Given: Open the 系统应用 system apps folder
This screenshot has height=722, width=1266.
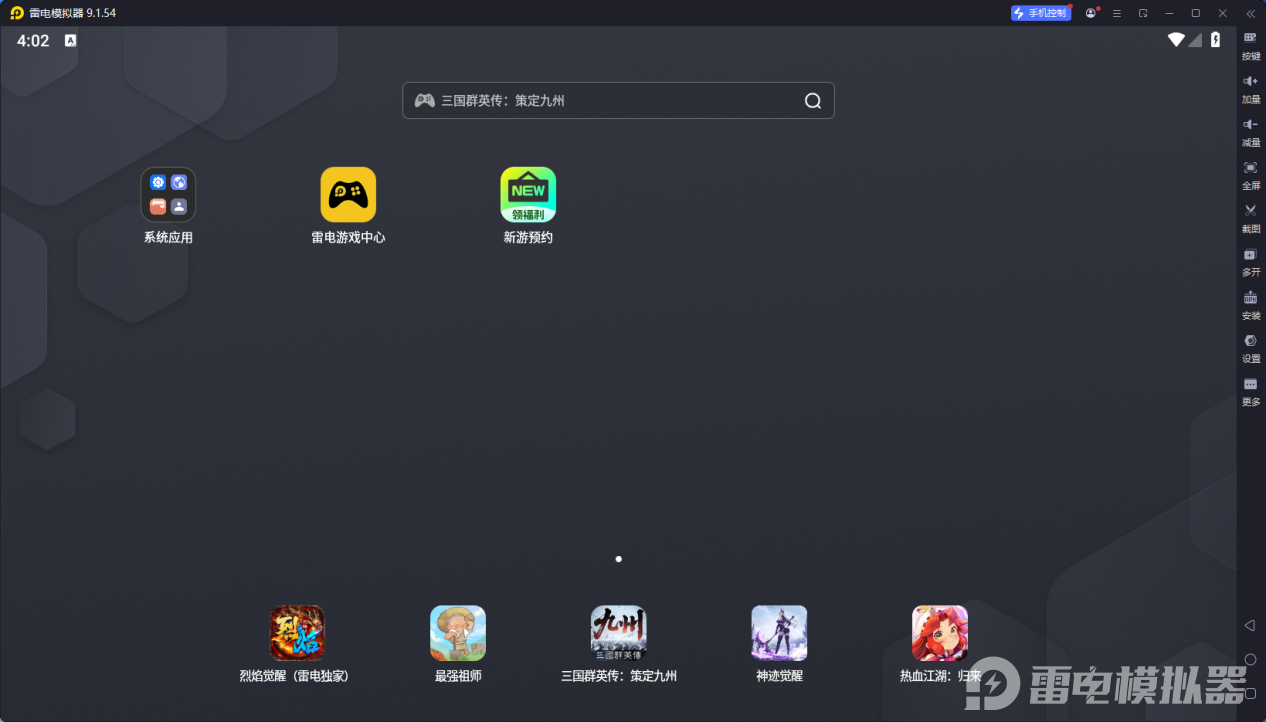Looking at the screenshot, I should point(167,195).
